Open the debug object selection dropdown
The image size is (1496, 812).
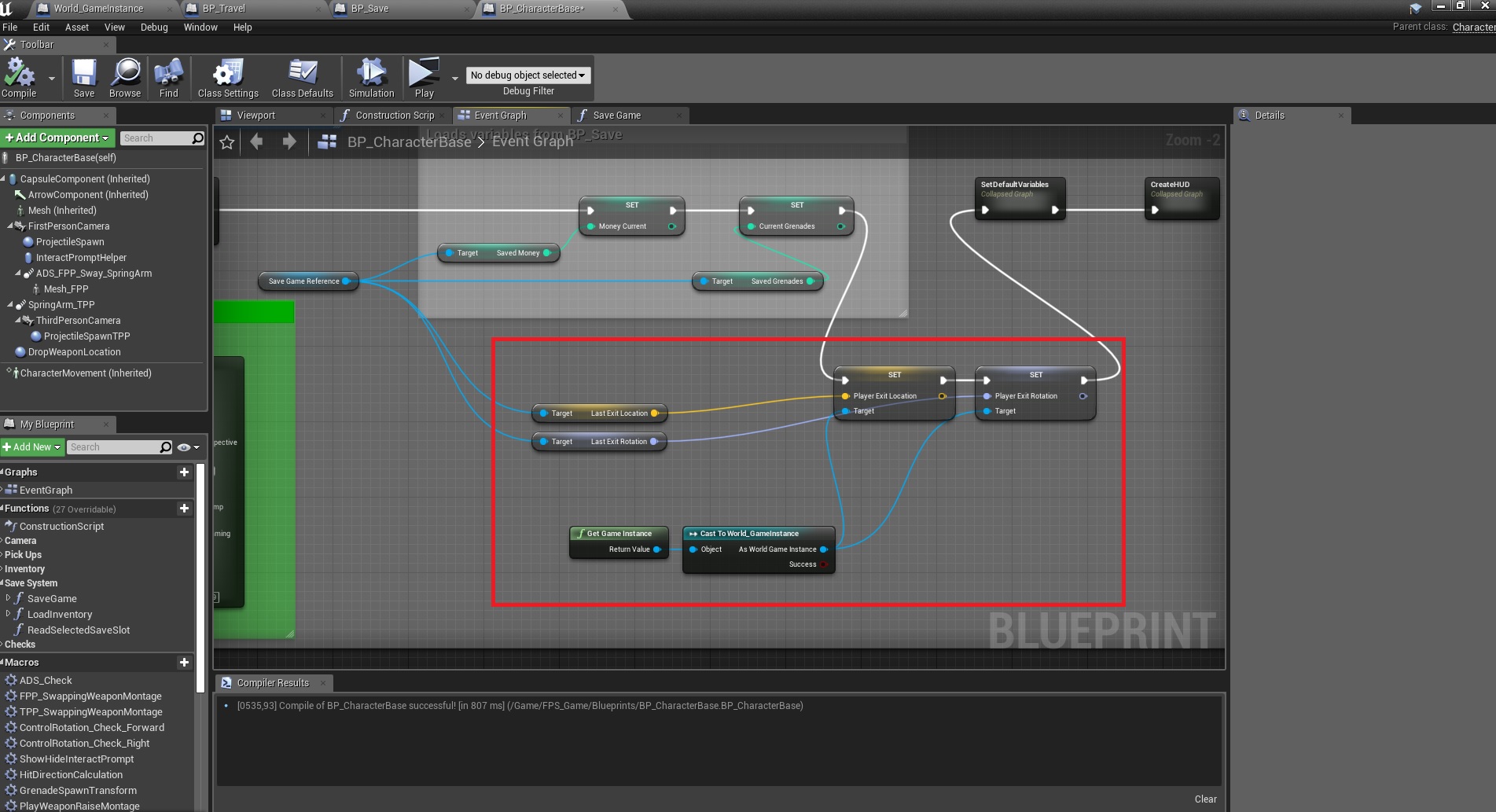click(x=528, y=75)
